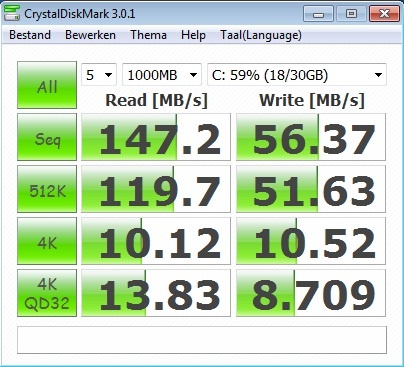Viewport: 404px width, 367px height.
Task: Start the Seq benchmark test
Action: point(47,137)
